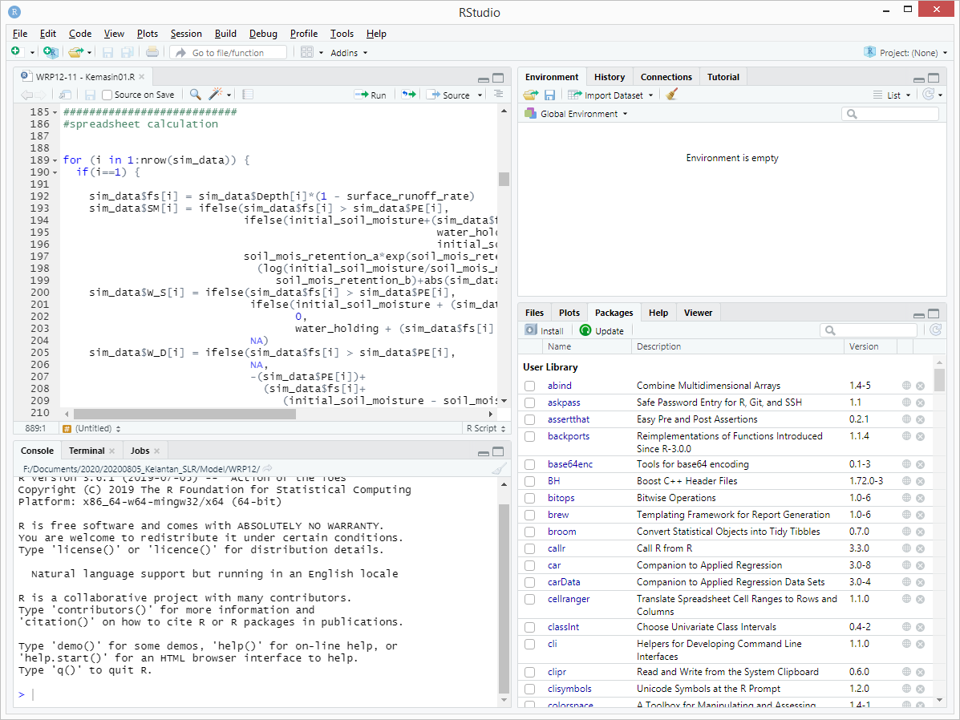Open the Global Environment dropdown
960x720 pixels.
(x=576, y=114)
